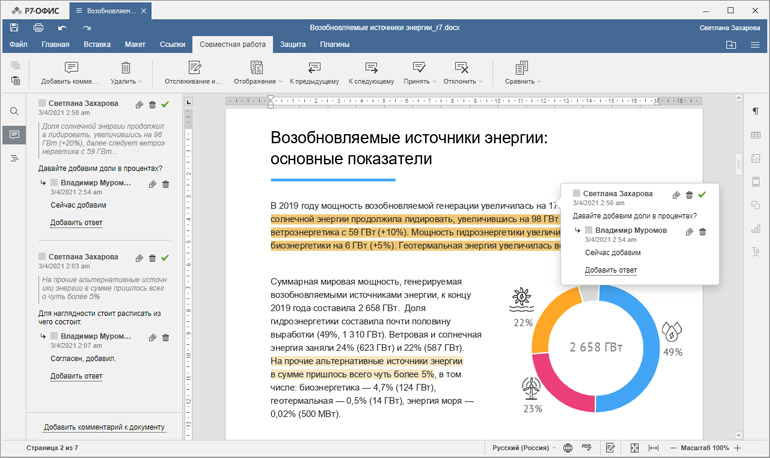Screen dimensions: 770x458
Task: Click the Добавить комментарий toolbar icon
Action: [x=70, y=68]
